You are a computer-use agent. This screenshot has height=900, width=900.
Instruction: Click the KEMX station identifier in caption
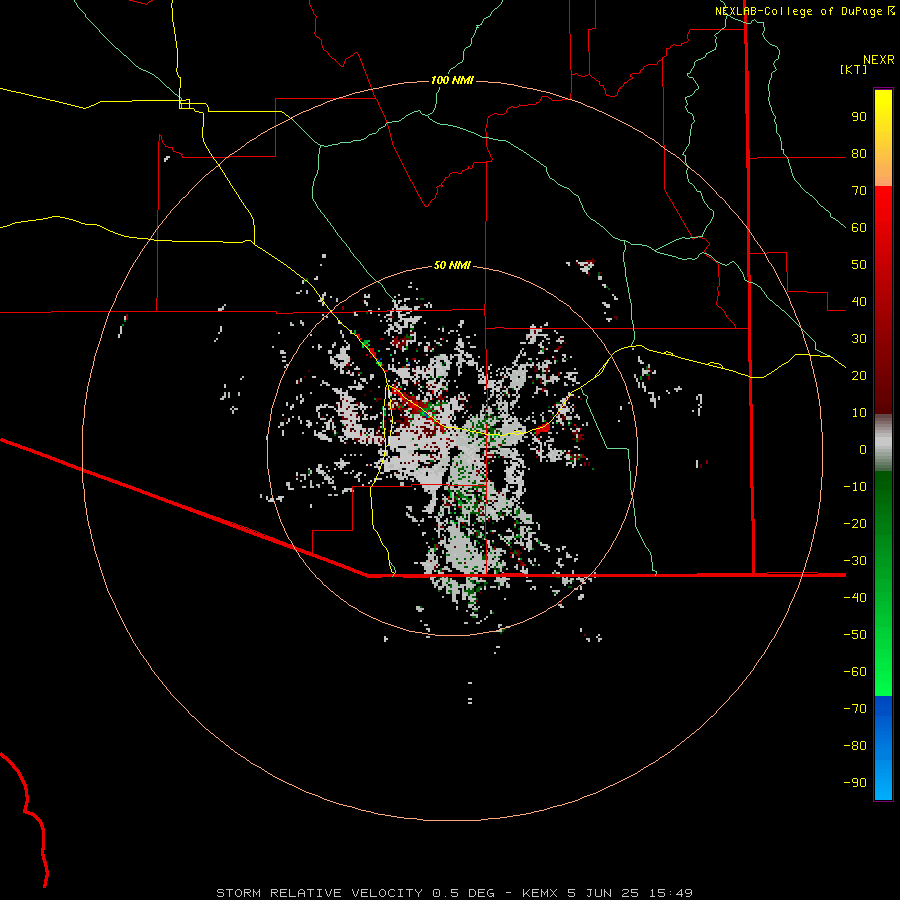pyautogui.click(x=540, y=893)
